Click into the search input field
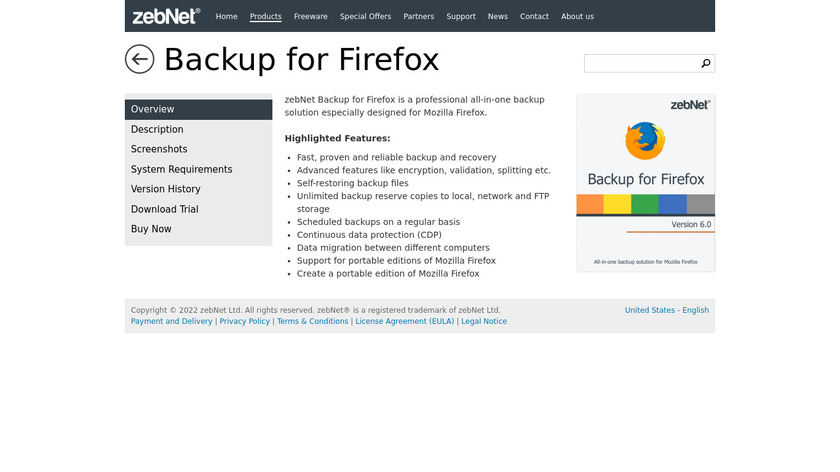This screenshot has width=840, height=472. coord(642,63)
